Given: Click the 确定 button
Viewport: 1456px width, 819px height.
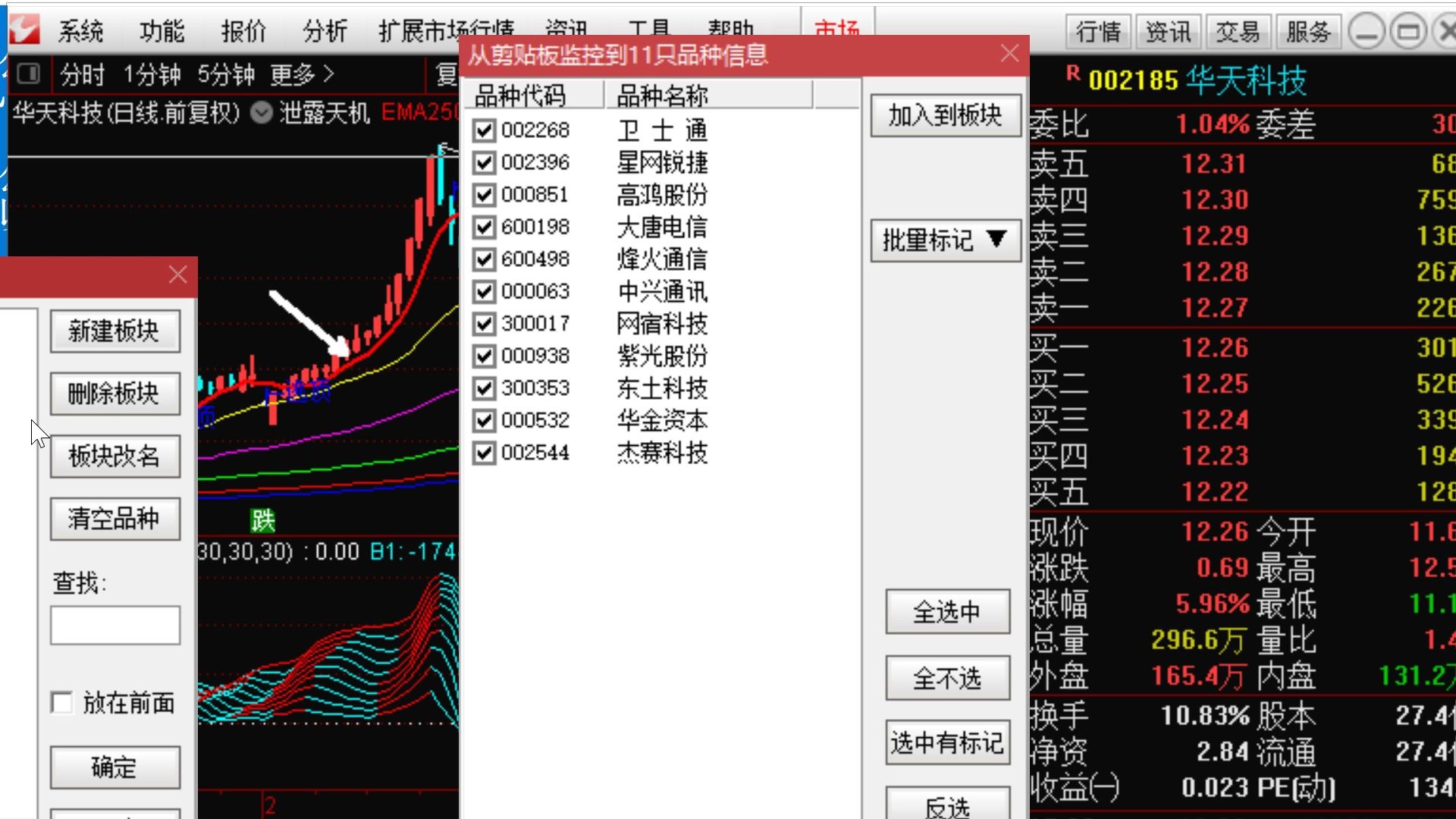Looking at the screenshot, I should click(115, 767).
